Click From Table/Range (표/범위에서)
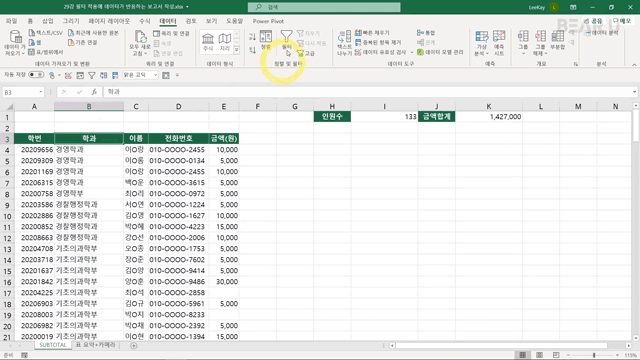The width and height of the screenshot is (640, 360). pos(45,52)
